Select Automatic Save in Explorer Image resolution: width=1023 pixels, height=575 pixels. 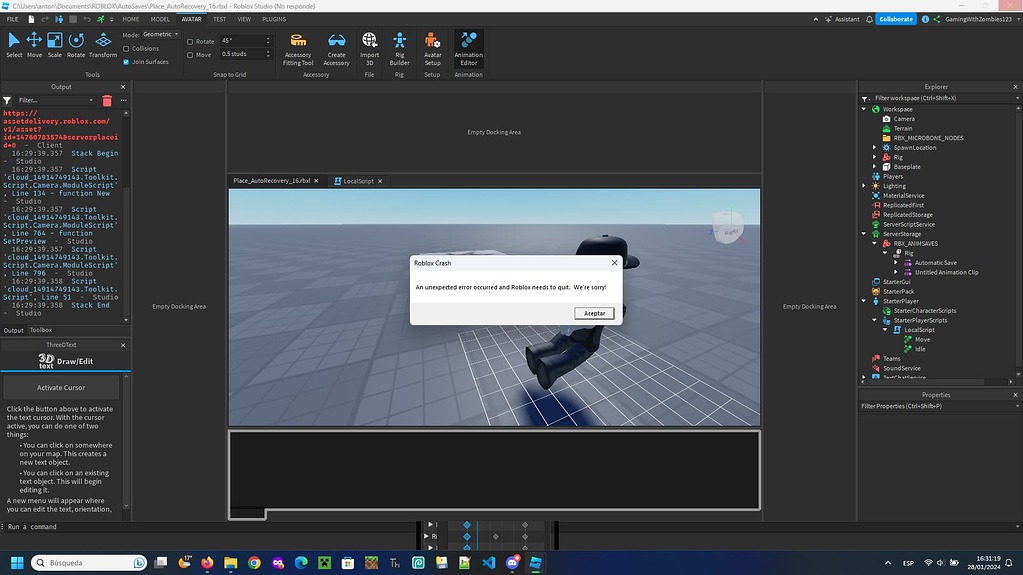(x=936, y=262)
